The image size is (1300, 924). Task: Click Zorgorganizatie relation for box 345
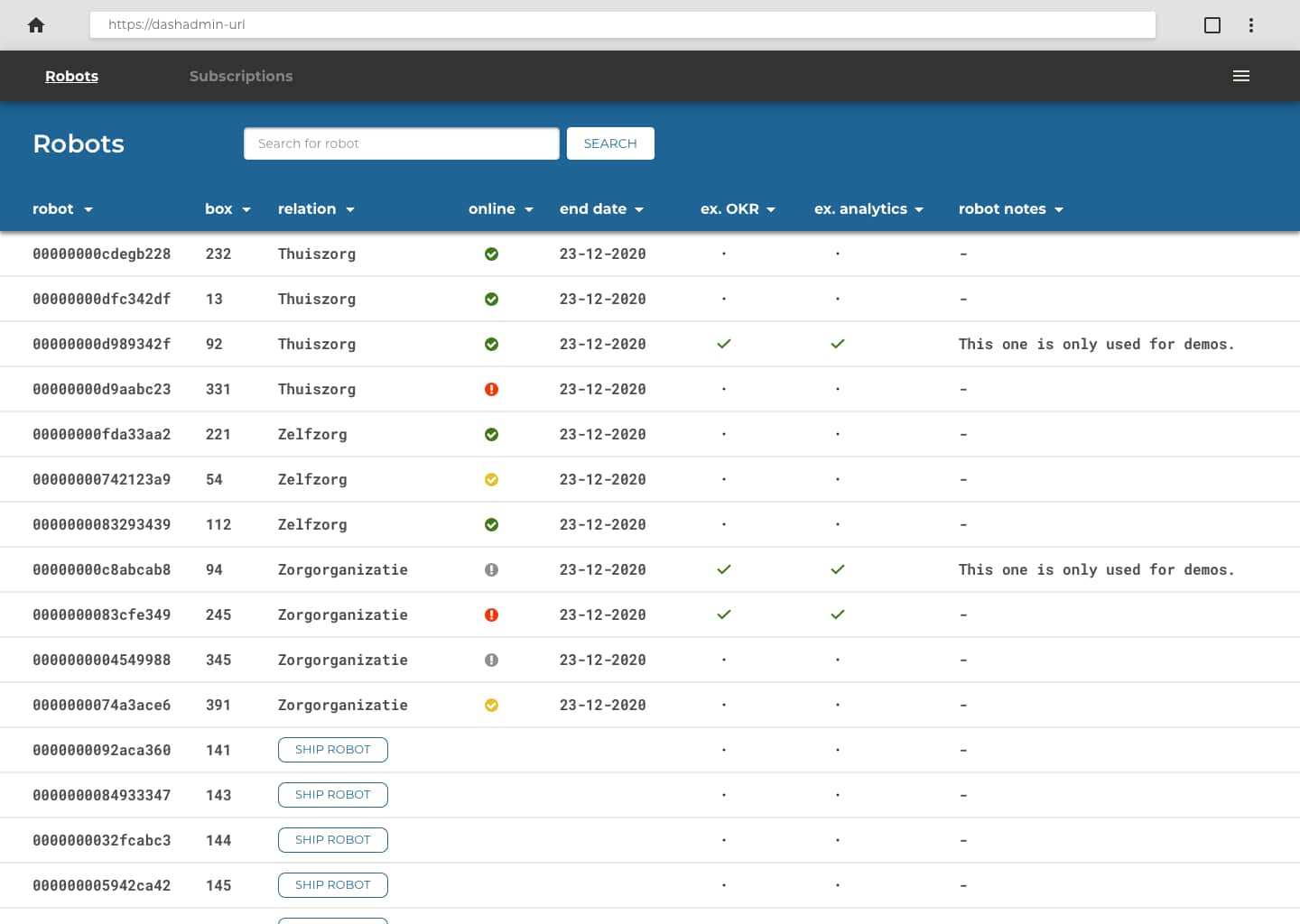point(343,660)
